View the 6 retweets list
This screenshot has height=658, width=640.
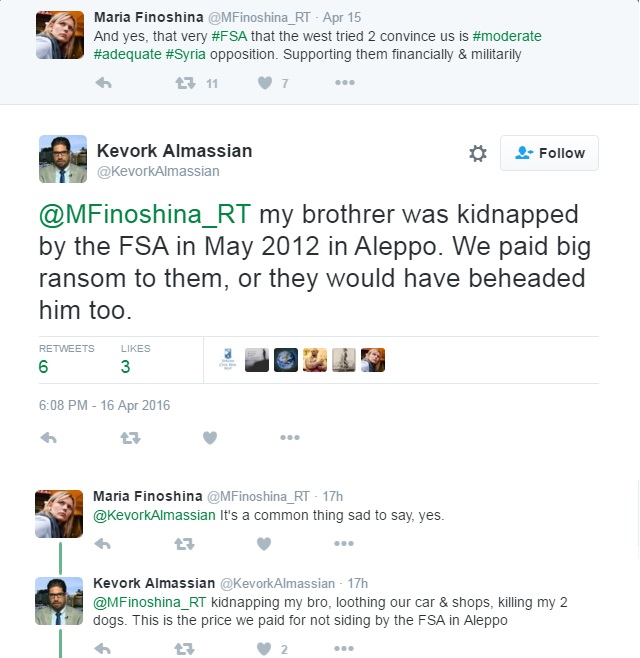pyautogui.click(x=44, y=366)
